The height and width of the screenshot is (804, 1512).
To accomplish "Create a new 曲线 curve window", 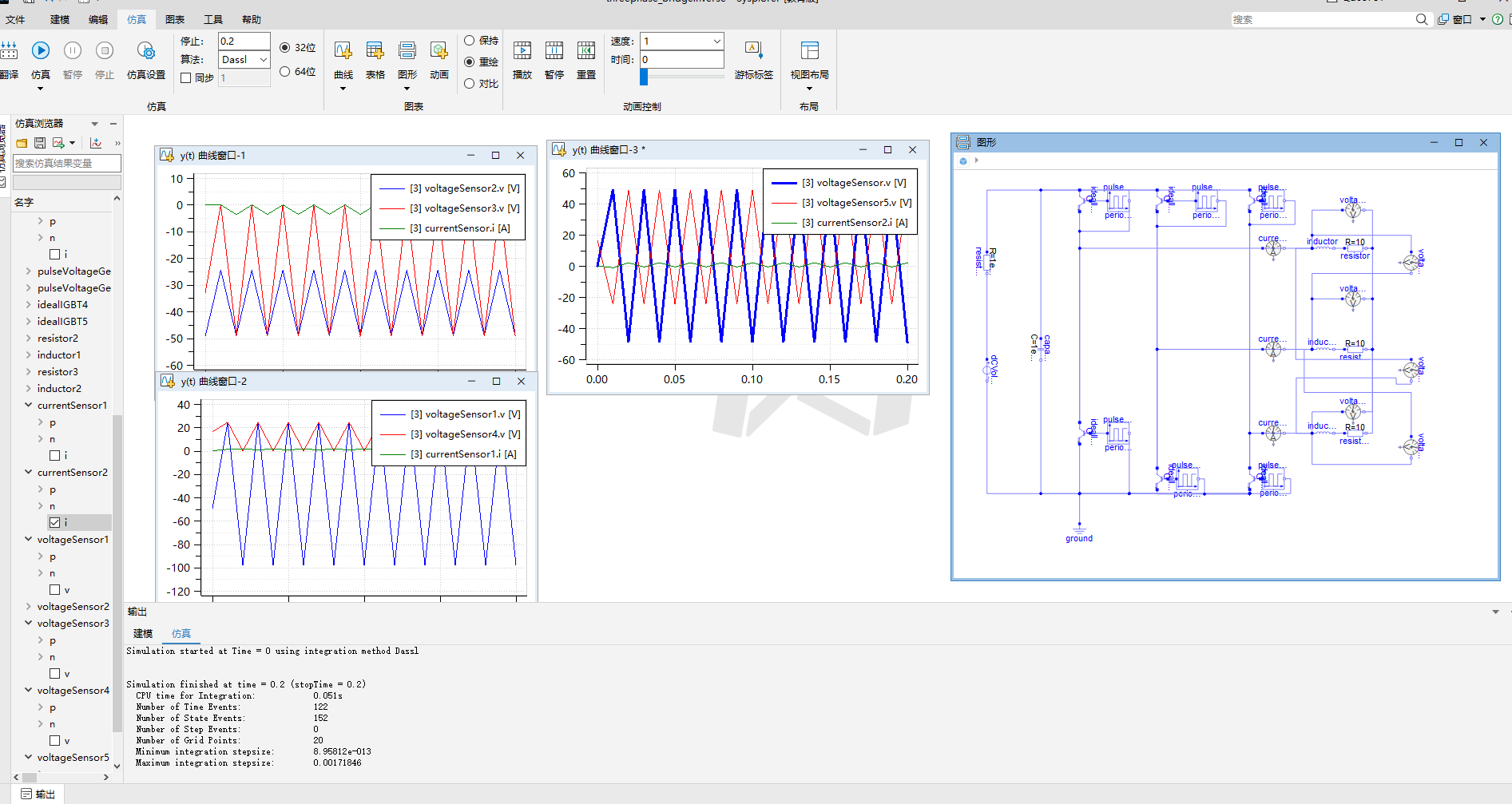I will click(x=343, y=51).
